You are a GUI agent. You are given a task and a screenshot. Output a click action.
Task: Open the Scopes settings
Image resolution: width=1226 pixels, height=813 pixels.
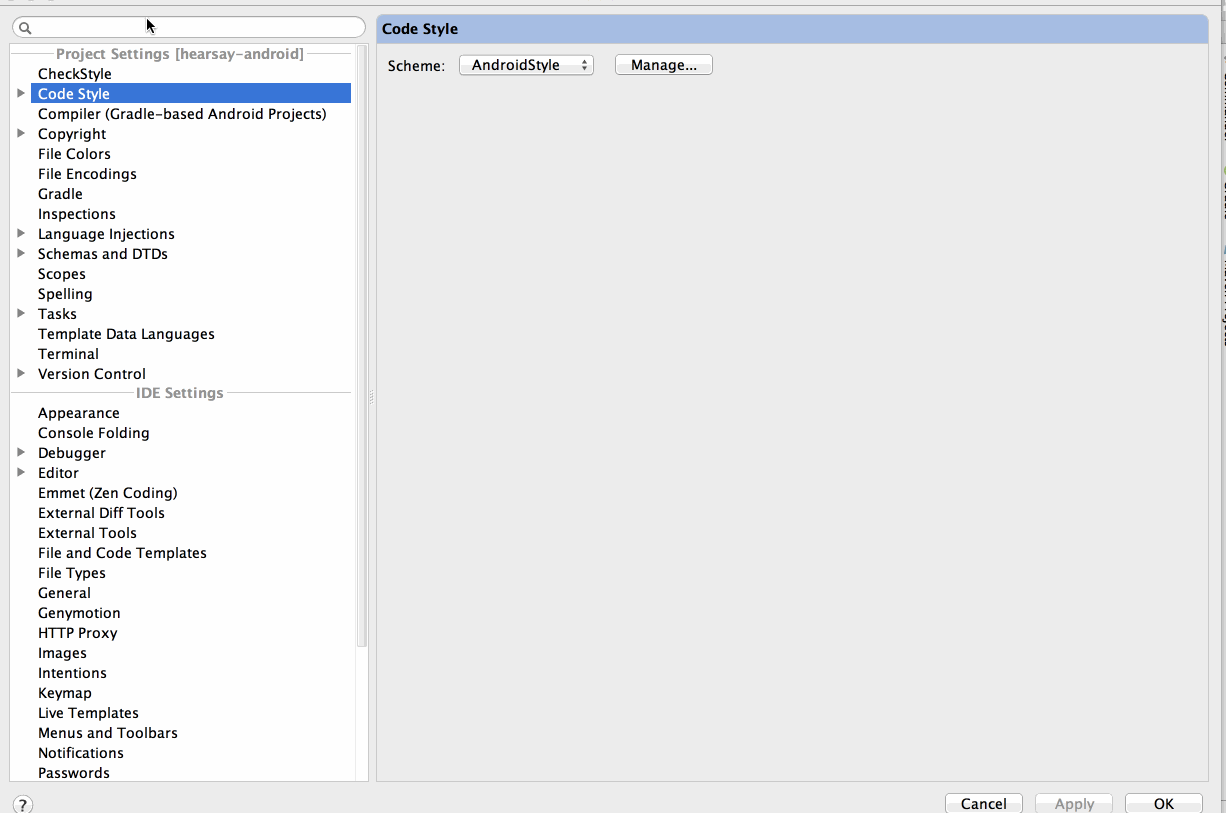[x=62, y=274]
